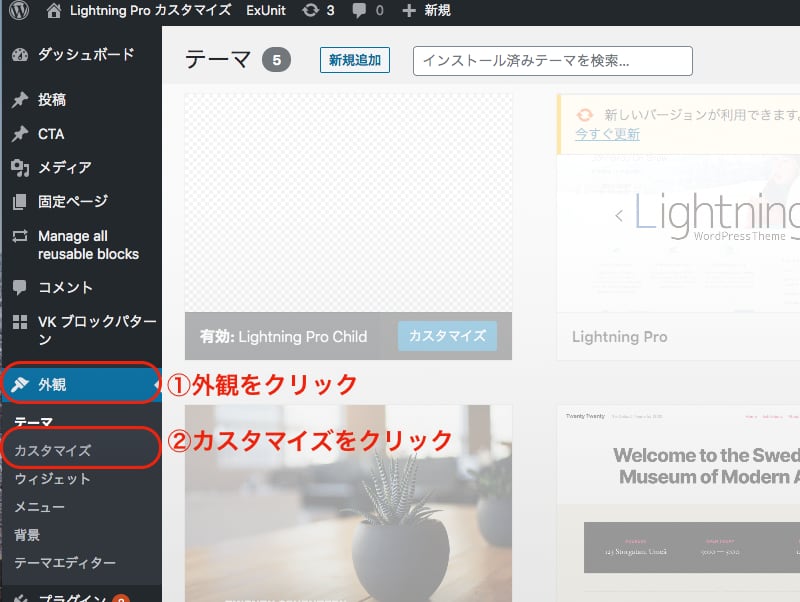
Task: Click the Lightning Pro theme name
Action: (619, 337)
